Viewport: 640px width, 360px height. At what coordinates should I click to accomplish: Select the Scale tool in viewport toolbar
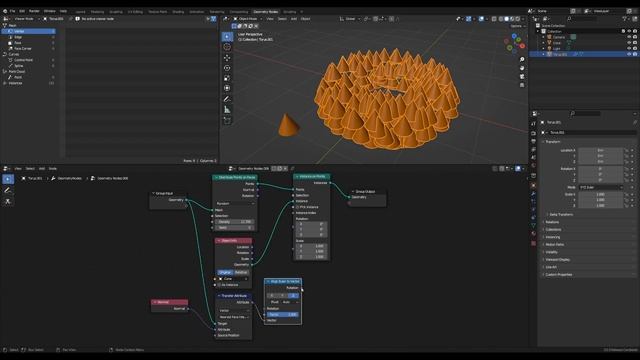click(227, 78)
